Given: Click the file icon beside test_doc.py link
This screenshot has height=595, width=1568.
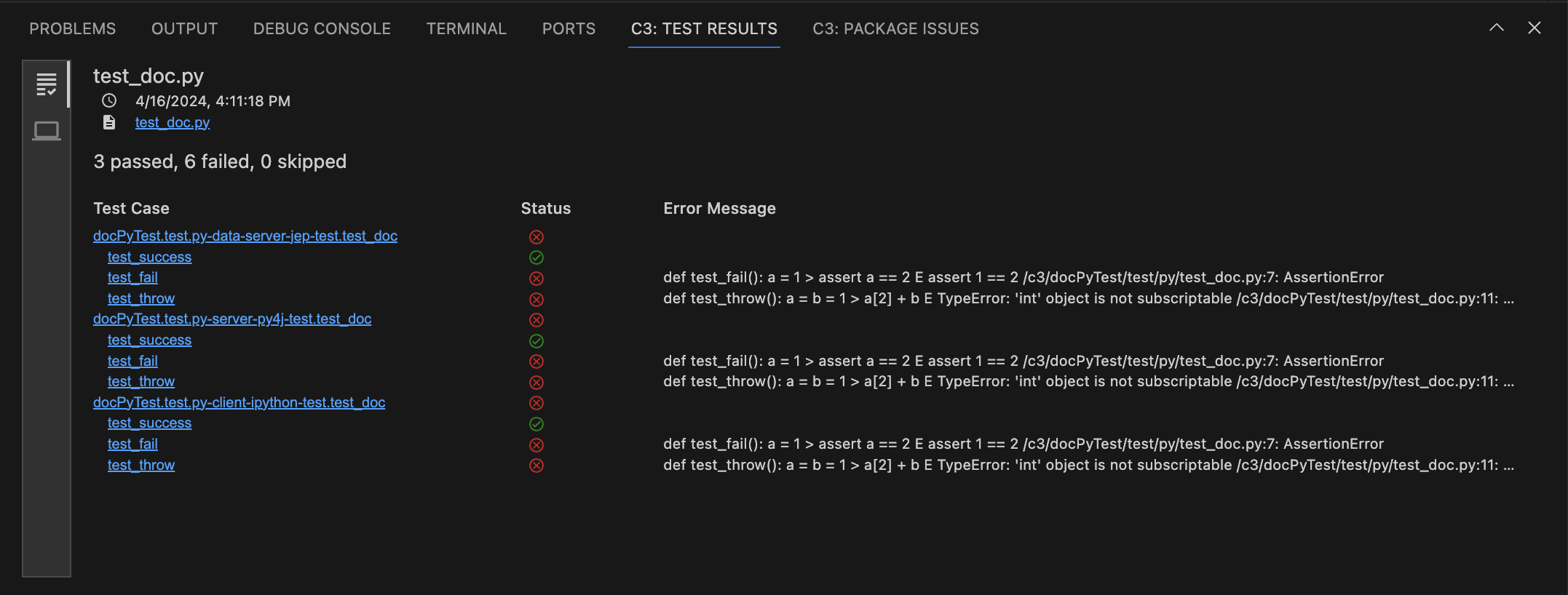Looking at the screenshot, I should coord(109,122).
